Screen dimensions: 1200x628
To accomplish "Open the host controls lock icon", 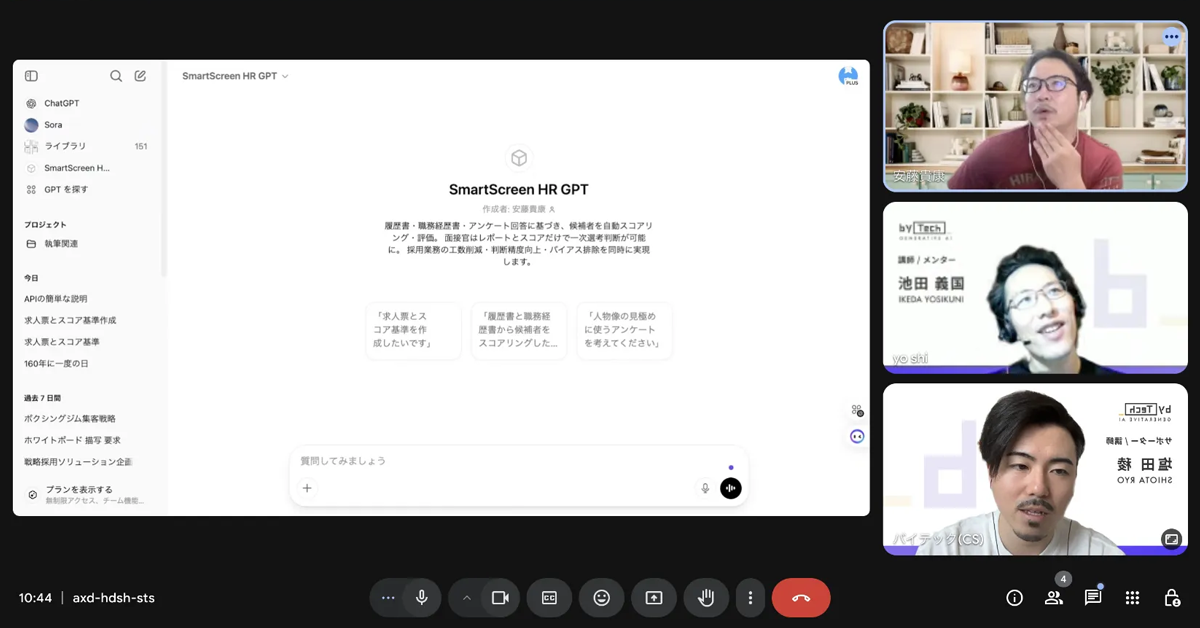I will pos(1171,598).
